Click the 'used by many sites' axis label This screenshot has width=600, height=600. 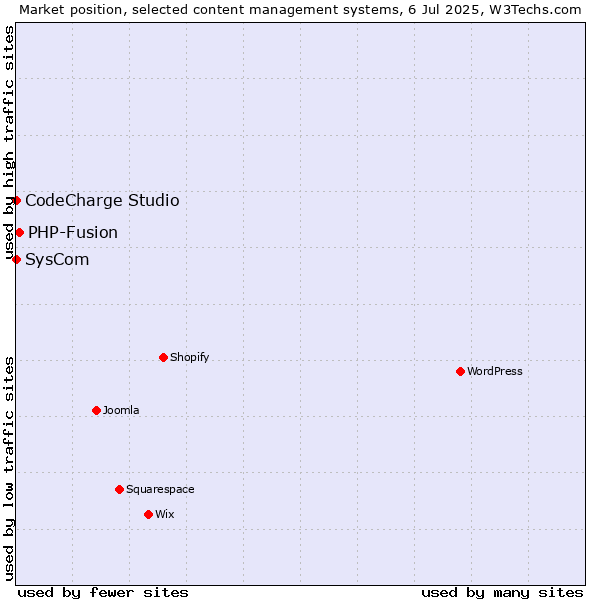502,593
